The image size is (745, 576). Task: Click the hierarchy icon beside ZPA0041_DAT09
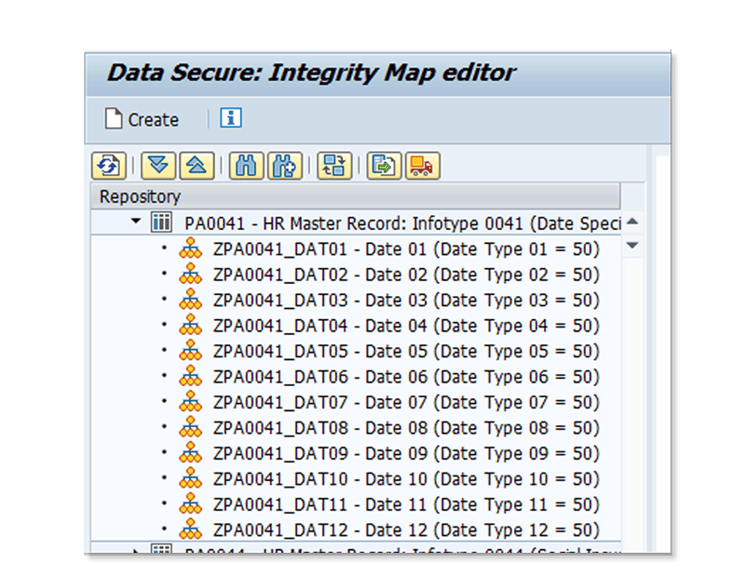191,453
